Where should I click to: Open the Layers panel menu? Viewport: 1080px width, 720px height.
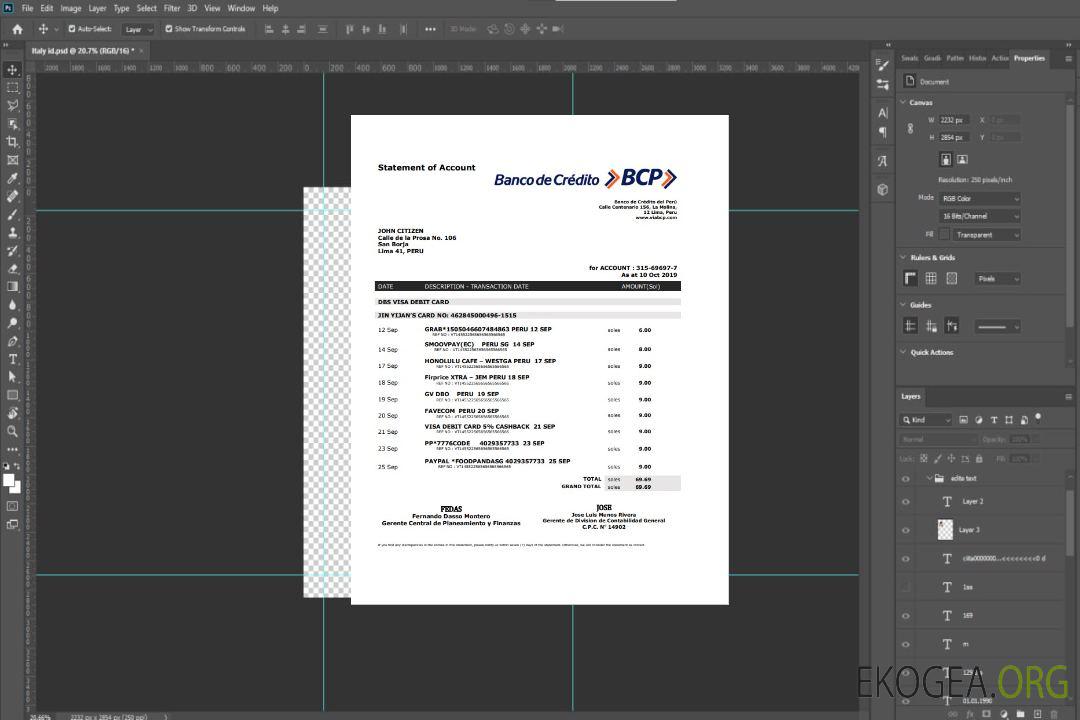[1068, 397]
